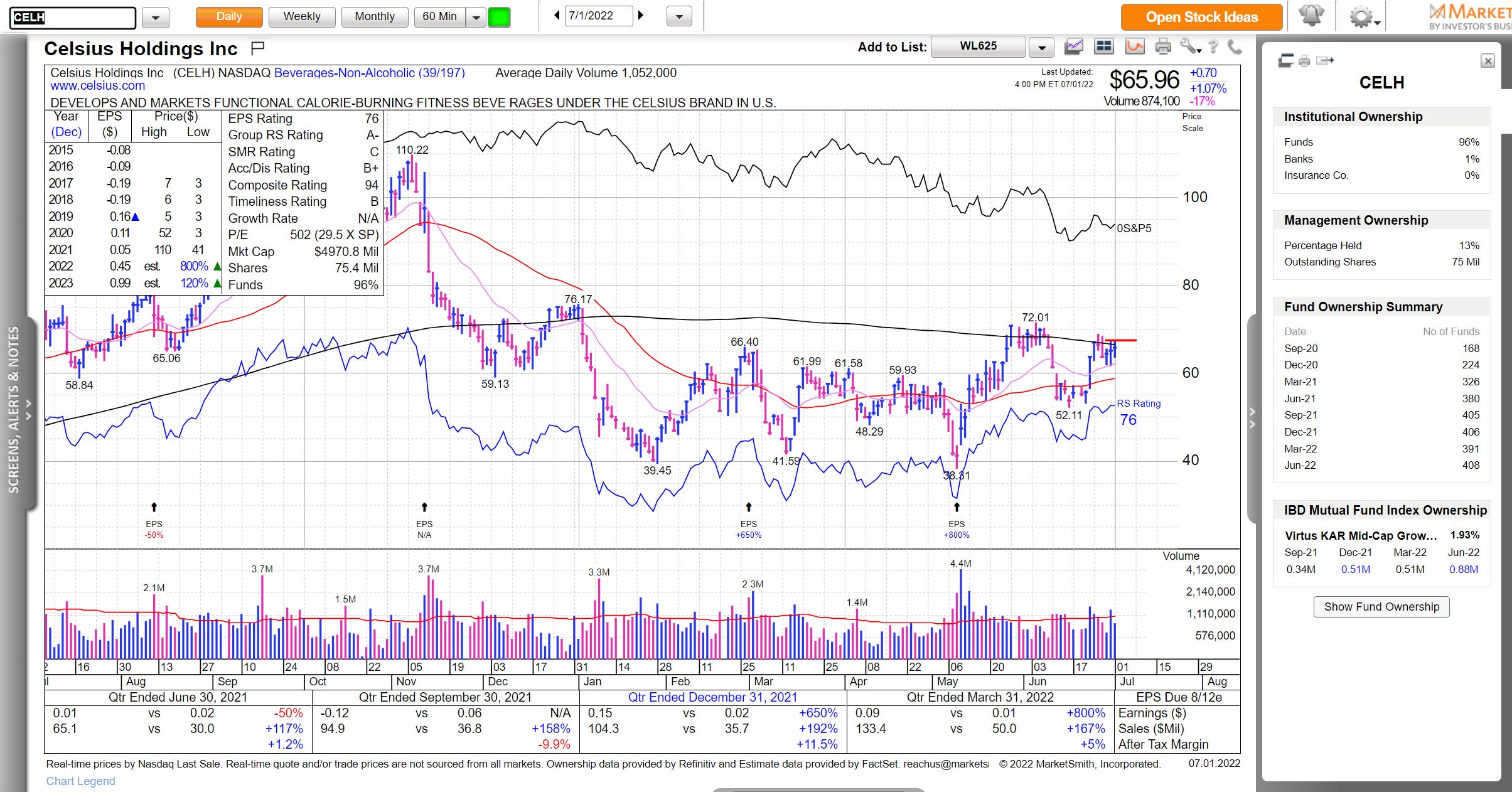Image resolution: width=1512 pixels, height=792 pixels.
Task: Click Show Fund Ownership button
Action: (1381, 607)
